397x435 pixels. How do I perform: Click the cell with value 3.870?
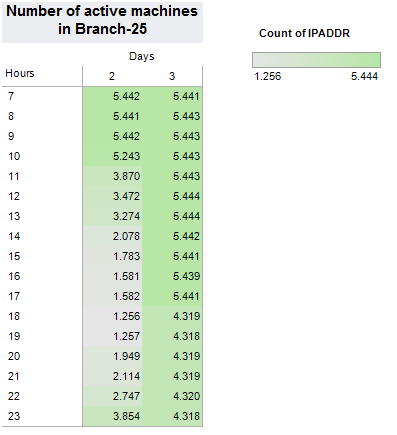(112, 176)
